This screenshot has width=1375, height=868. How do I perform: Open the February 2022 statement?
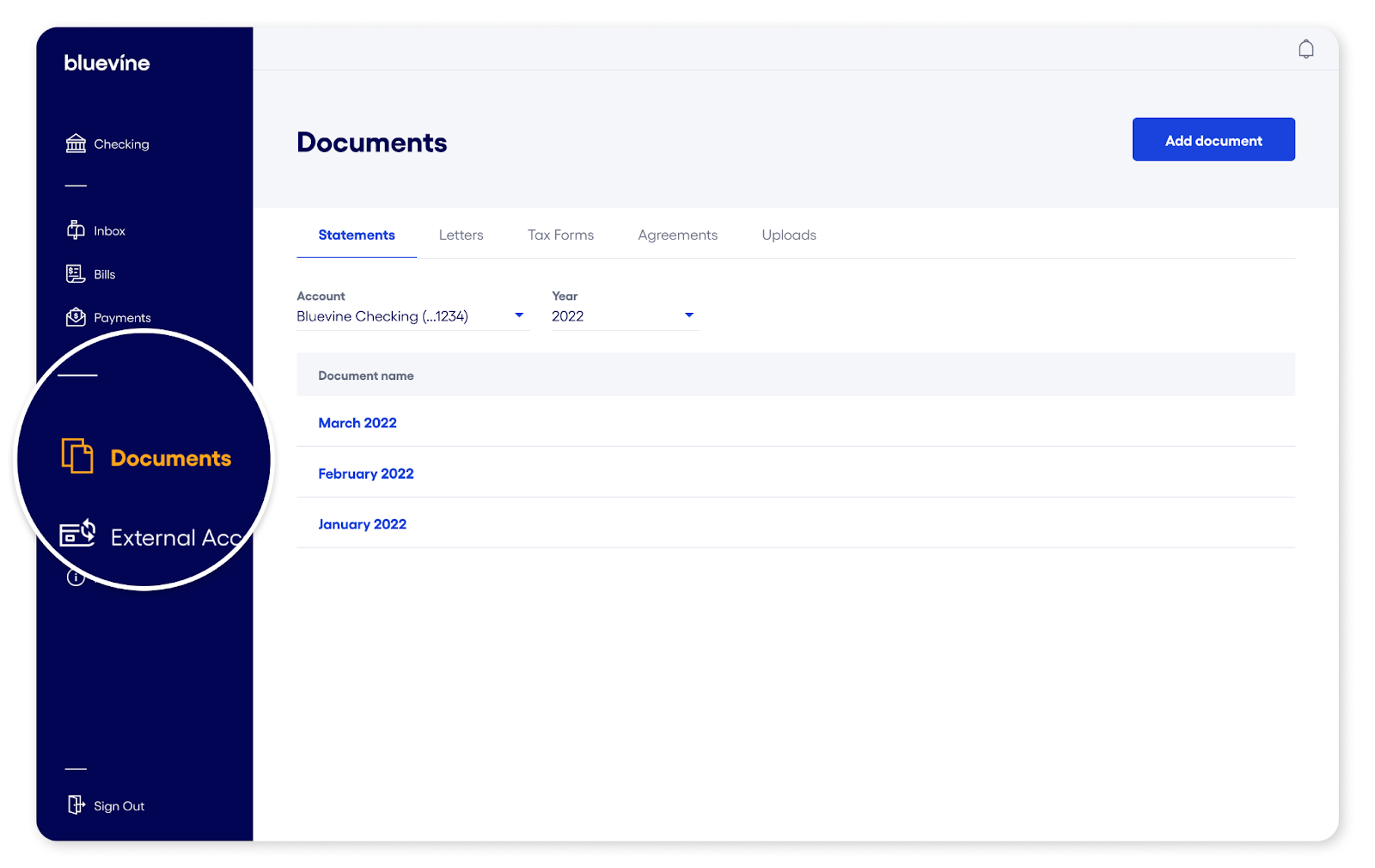(366, 473)
